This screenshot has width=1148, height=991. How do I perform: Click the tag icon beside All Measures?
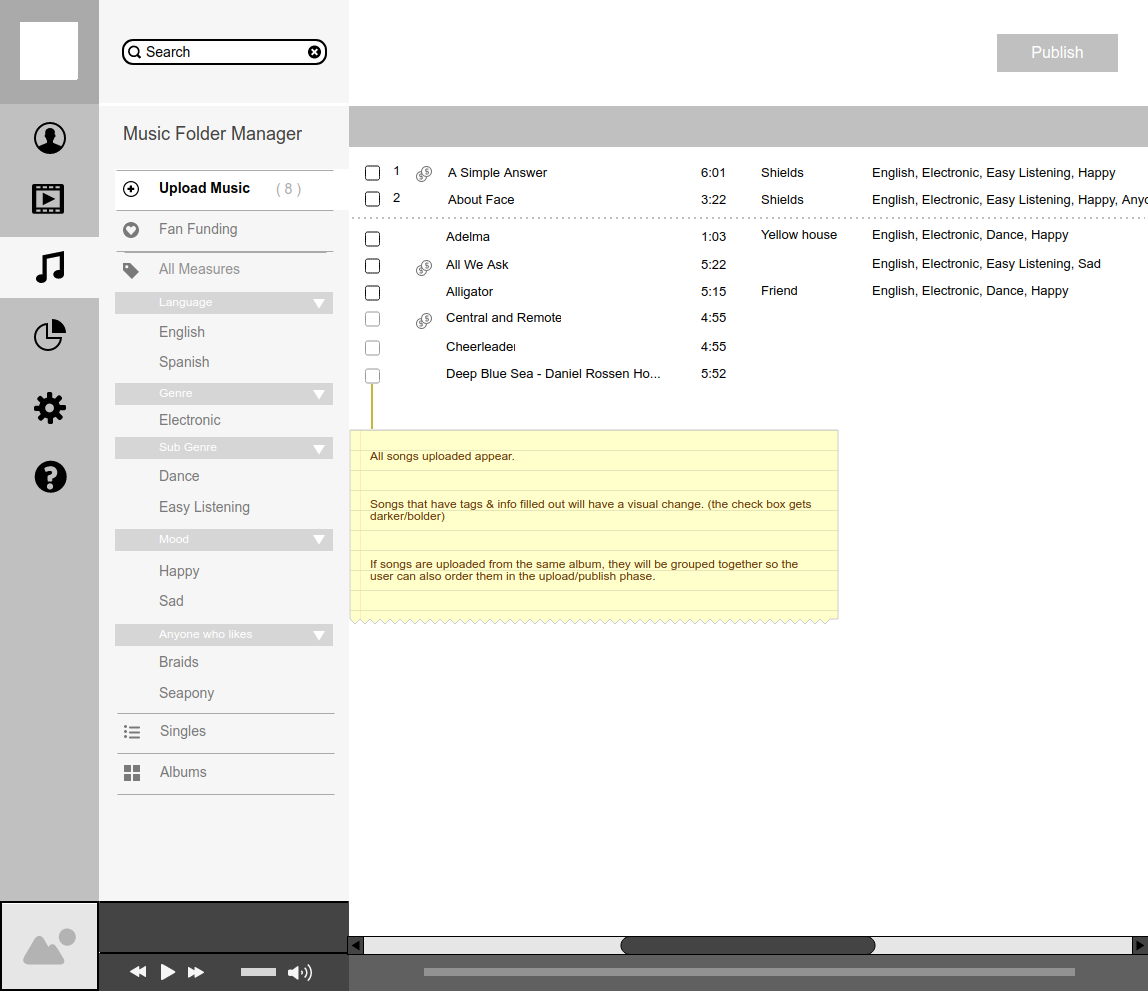[131, 270]
